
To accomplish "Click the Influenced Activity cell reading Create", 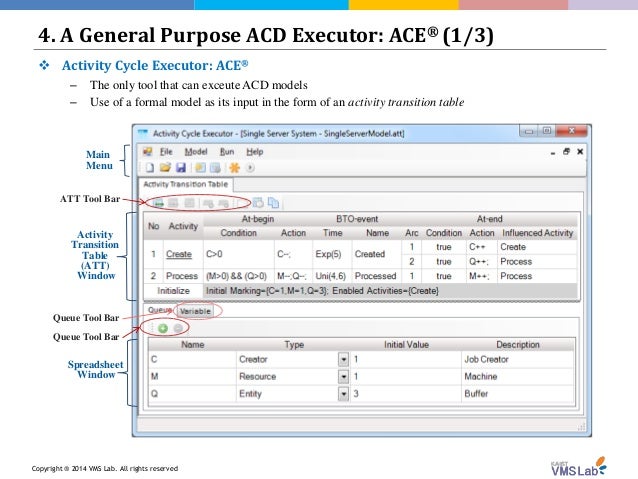I will pos(537,247).
